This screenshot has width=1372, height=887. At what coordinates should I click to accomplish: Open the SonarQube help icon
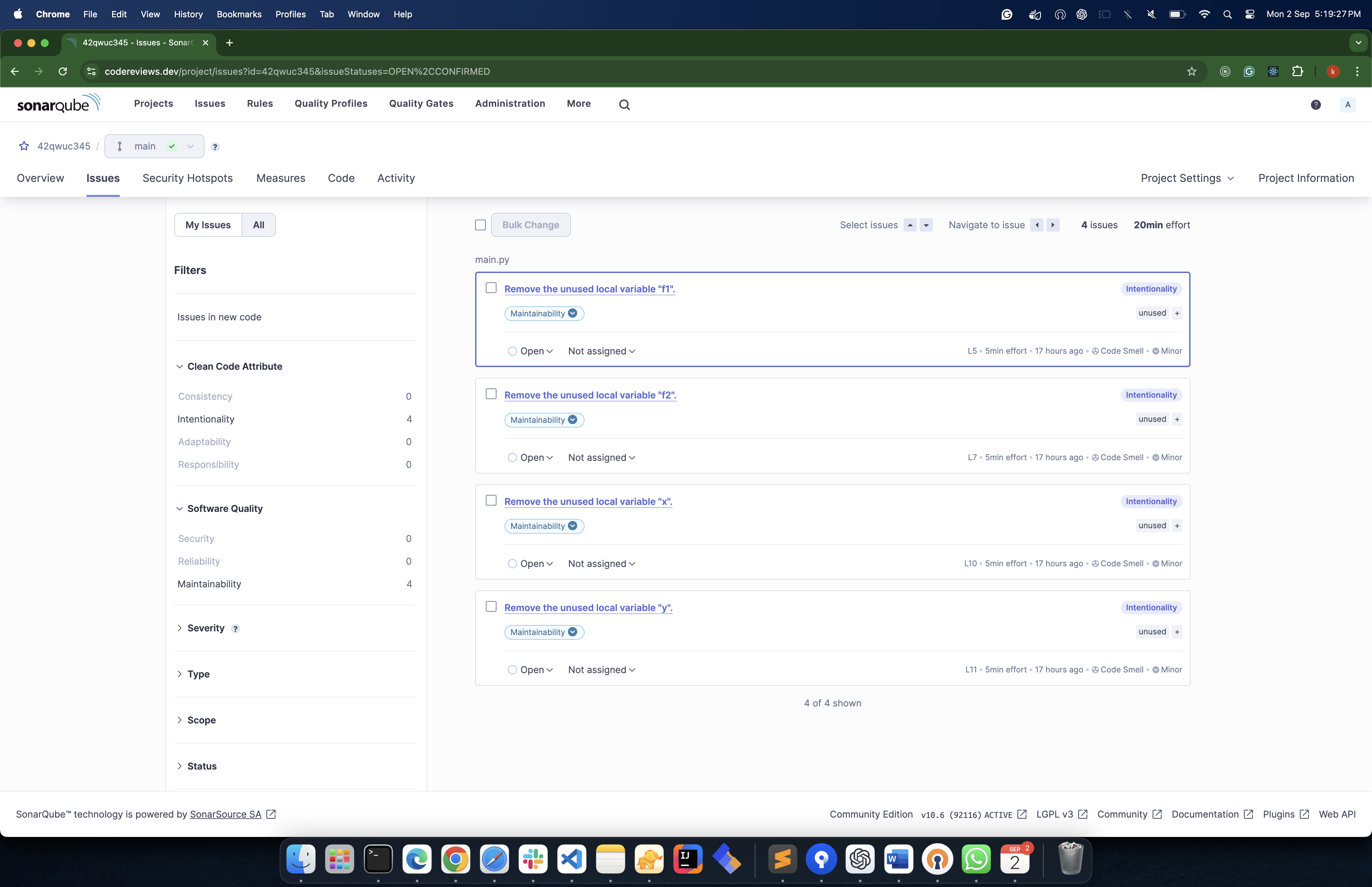point(1316,104)
